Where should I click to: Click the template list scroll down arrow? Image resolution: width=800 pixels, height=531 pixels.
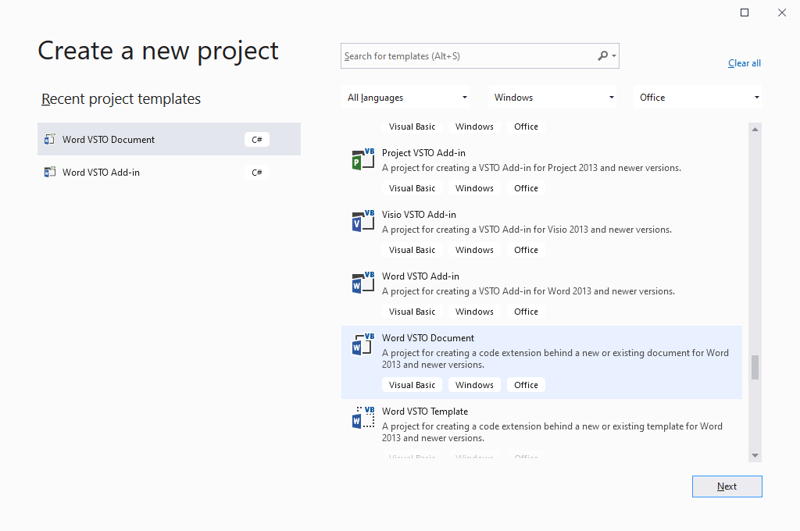pyautogui.click(x=755, y=456)
